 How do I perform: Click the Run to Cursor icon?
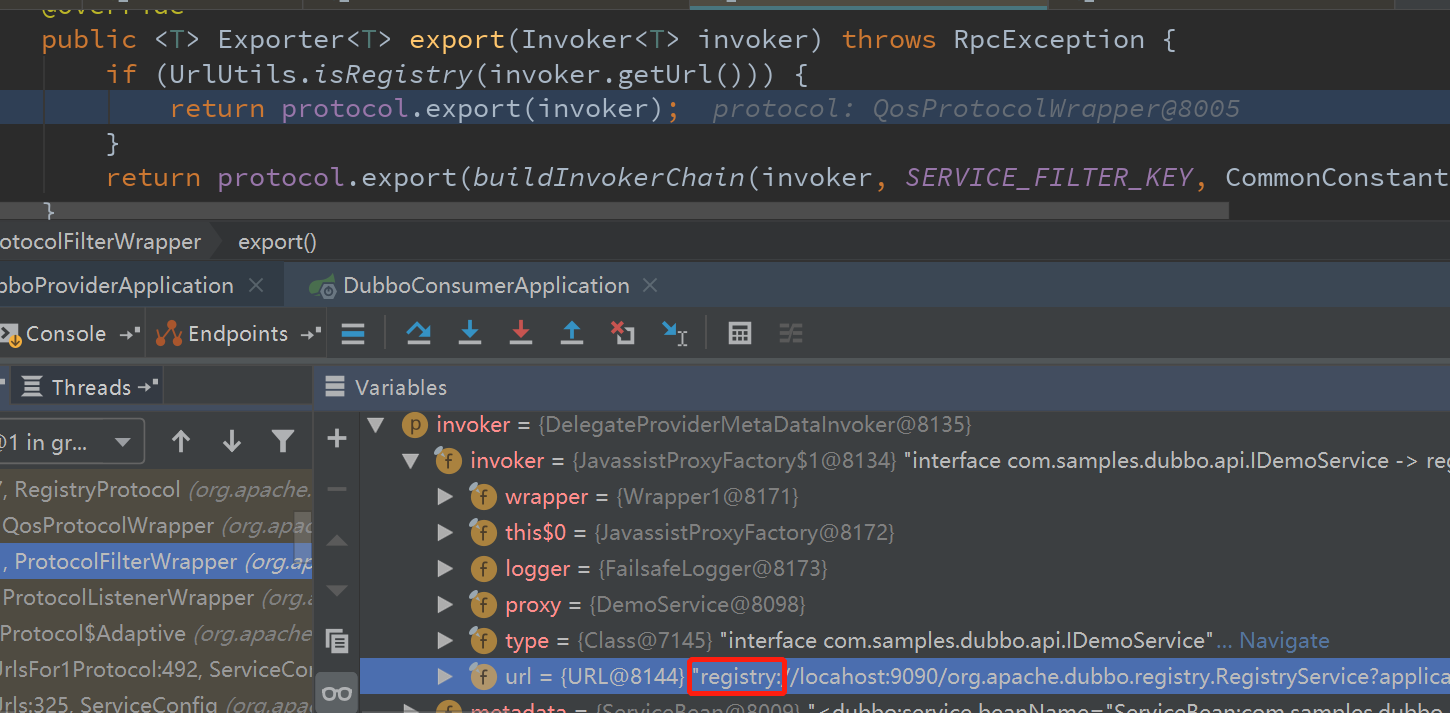click(x=675, y=334)
